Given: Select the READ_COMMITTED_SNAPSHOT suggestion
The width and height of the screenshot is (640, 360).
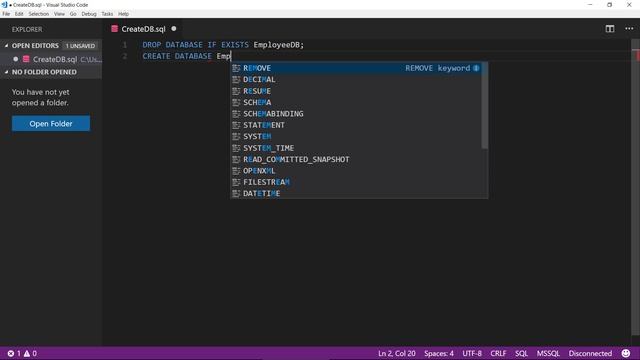Looking at the screenshot, I should pyautogui.click(x=356, y=160).
